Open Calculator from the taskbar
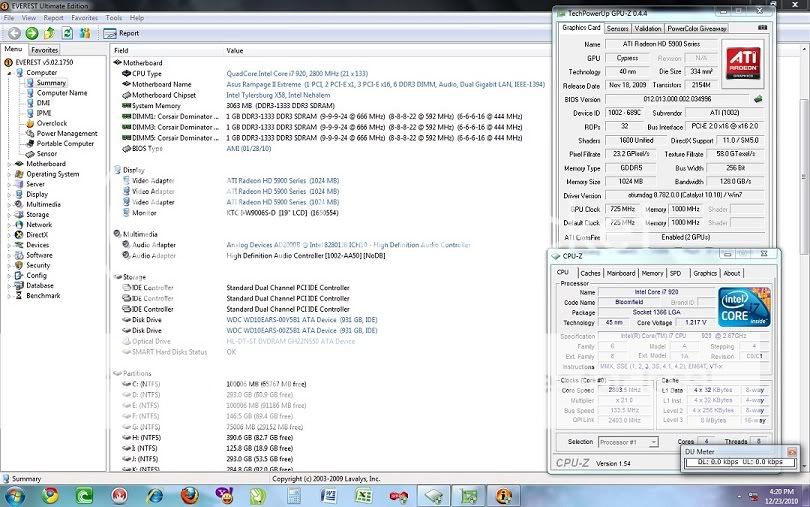This screenshot has width=810, height=507. [294, 496]
